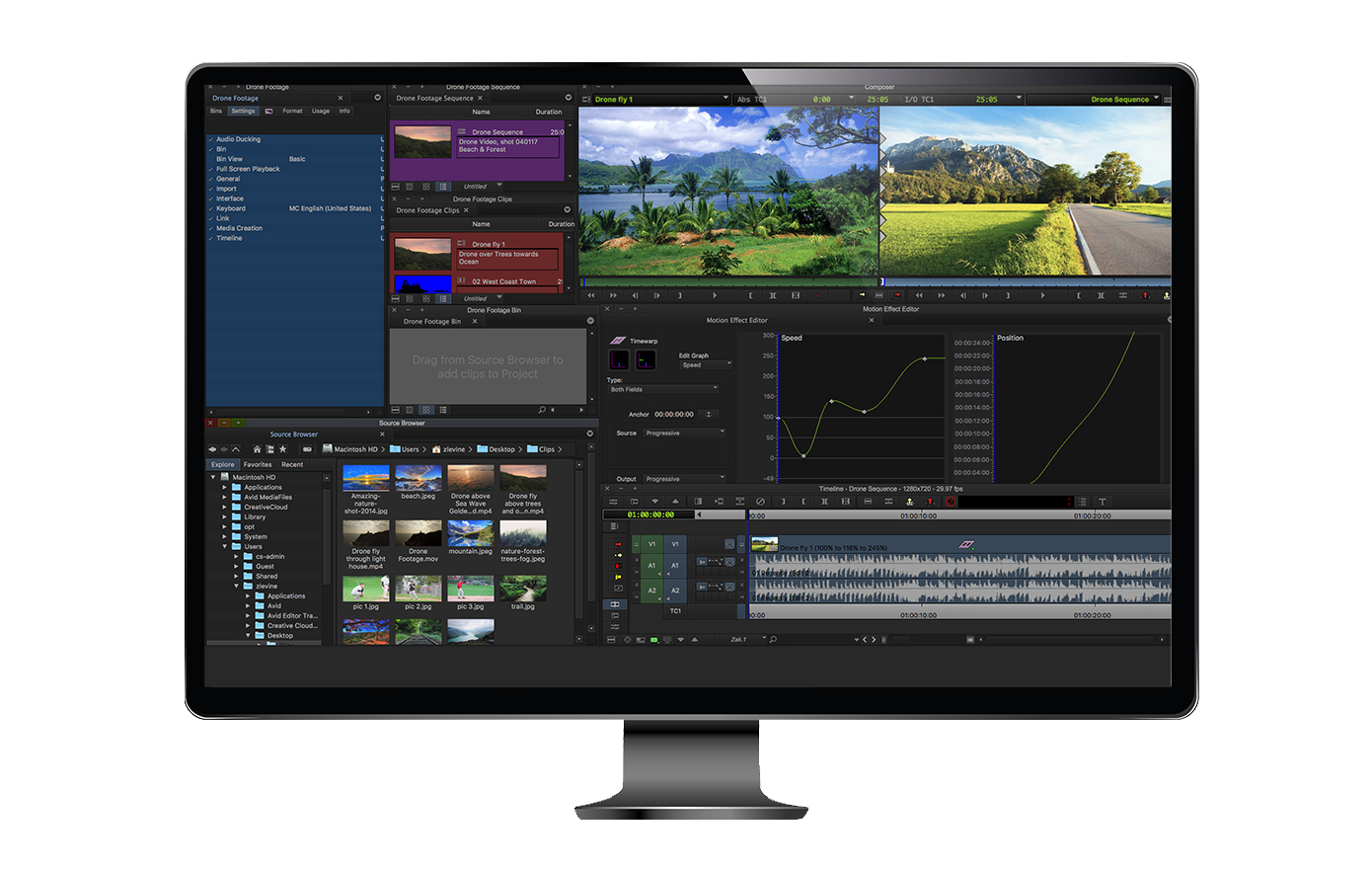Open the Edit Graph Speed dropdown
The height and width of the screenshot is (871, 1372).
point(706,364)
